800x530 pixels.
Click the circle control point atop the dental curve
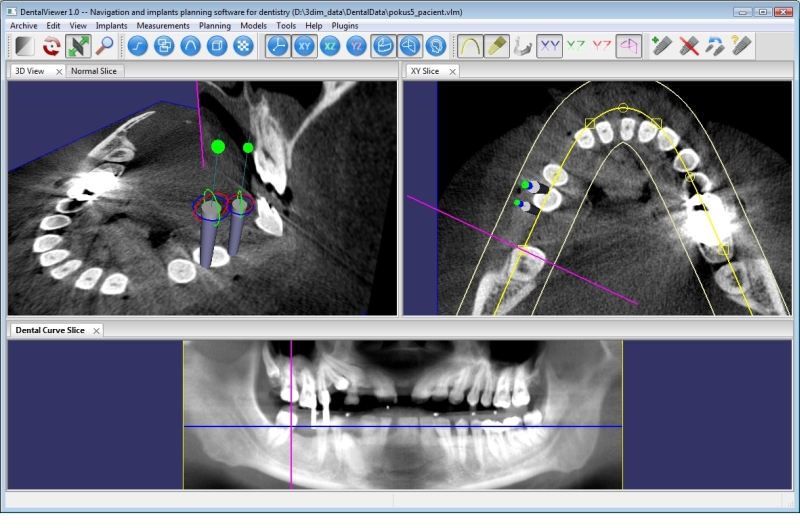623,108
